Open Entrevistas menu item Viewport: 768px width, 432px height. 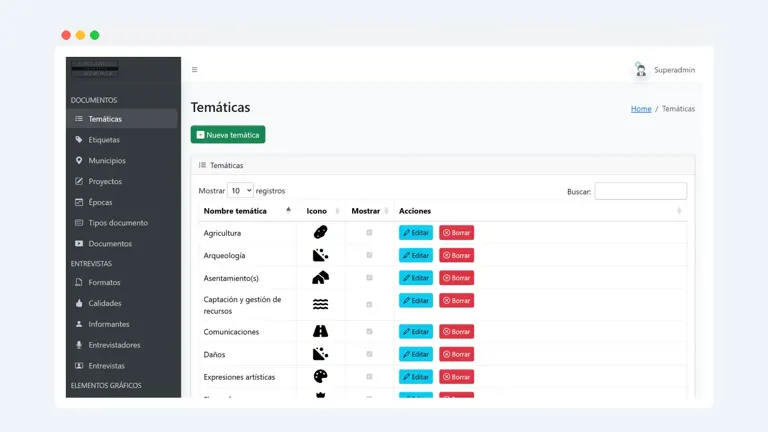pyautogui.click(x=121, y=366)
